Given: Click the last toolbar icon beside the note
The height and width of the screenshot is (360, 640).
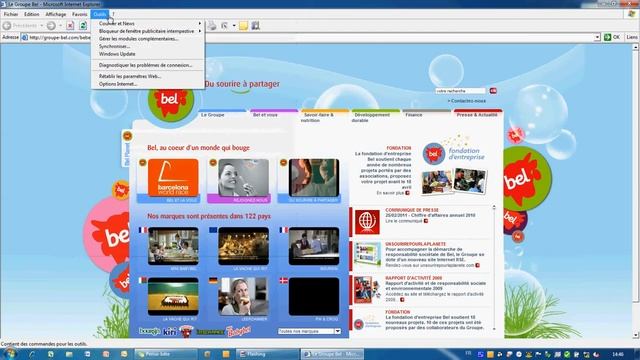Looking at the screenshot, I should [256, 26].
